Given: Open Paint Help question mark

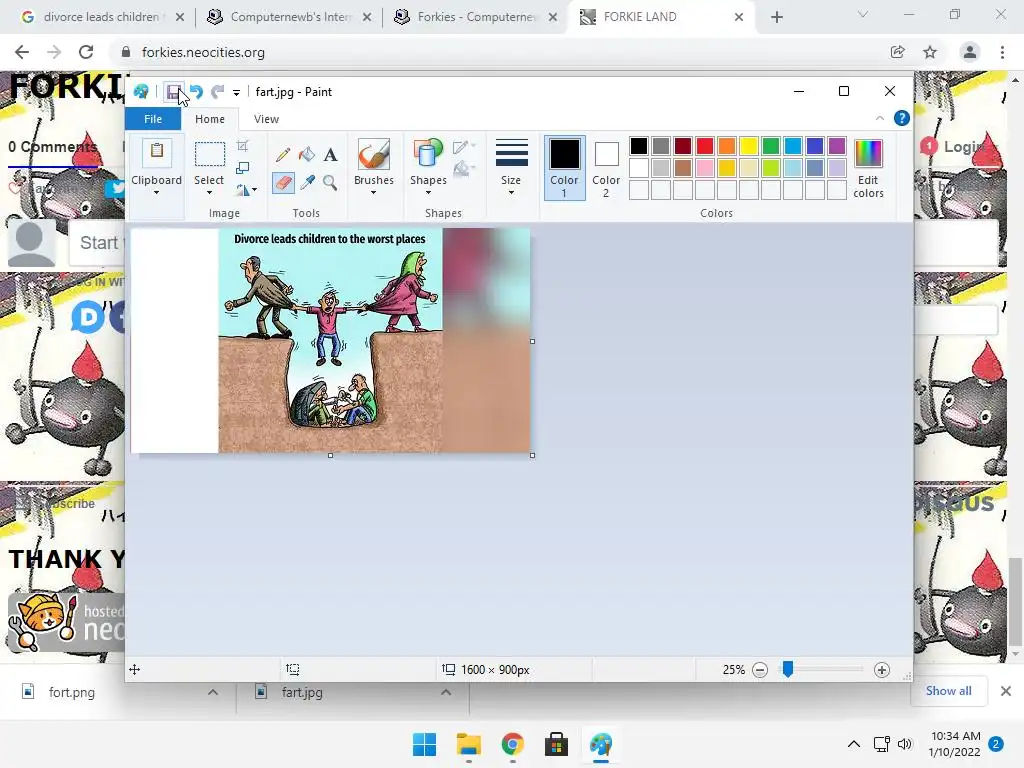Looking at the screenshot, I should pyautogui.click(x=902, y=118).
